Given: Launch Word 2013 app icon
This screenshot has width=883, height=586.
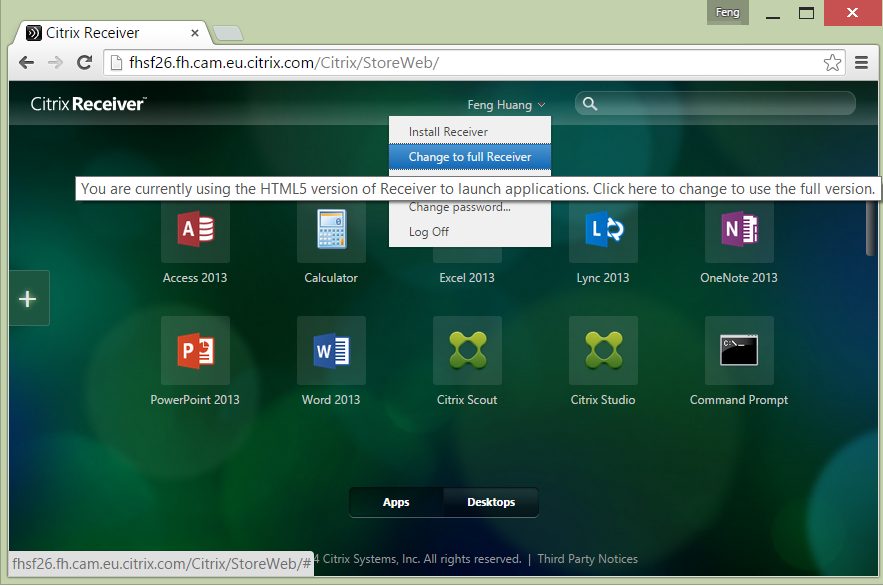Looking at the screenshot, I should pyautogui.click(x=331, y=351).
